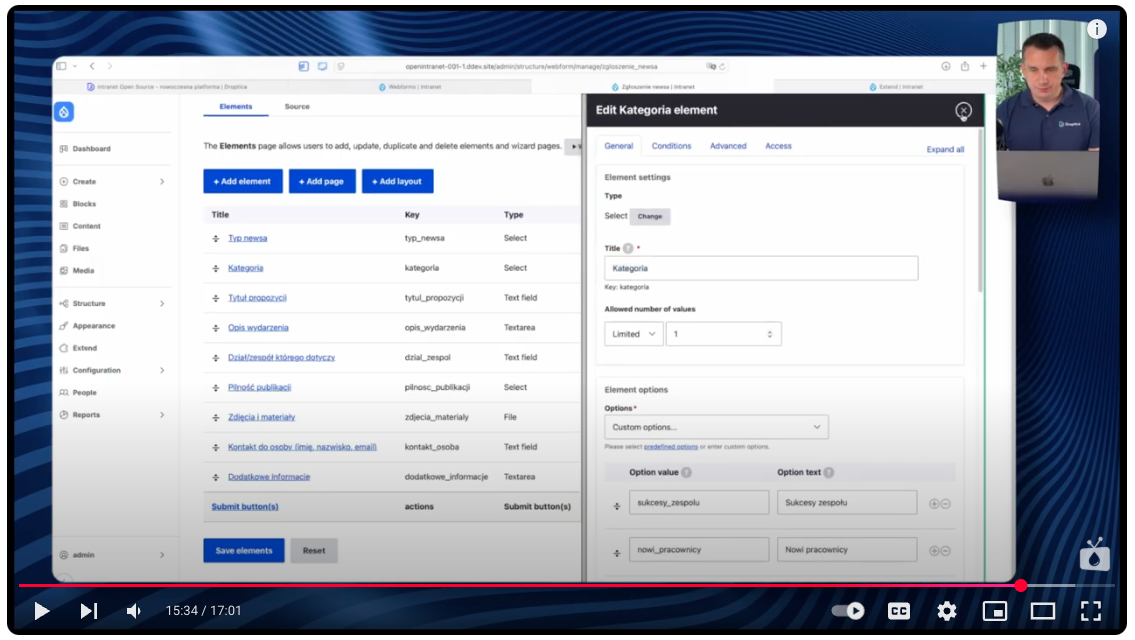Open the Custom options dropdown
The image size is (1135, 640).
[x=716, y=427]
